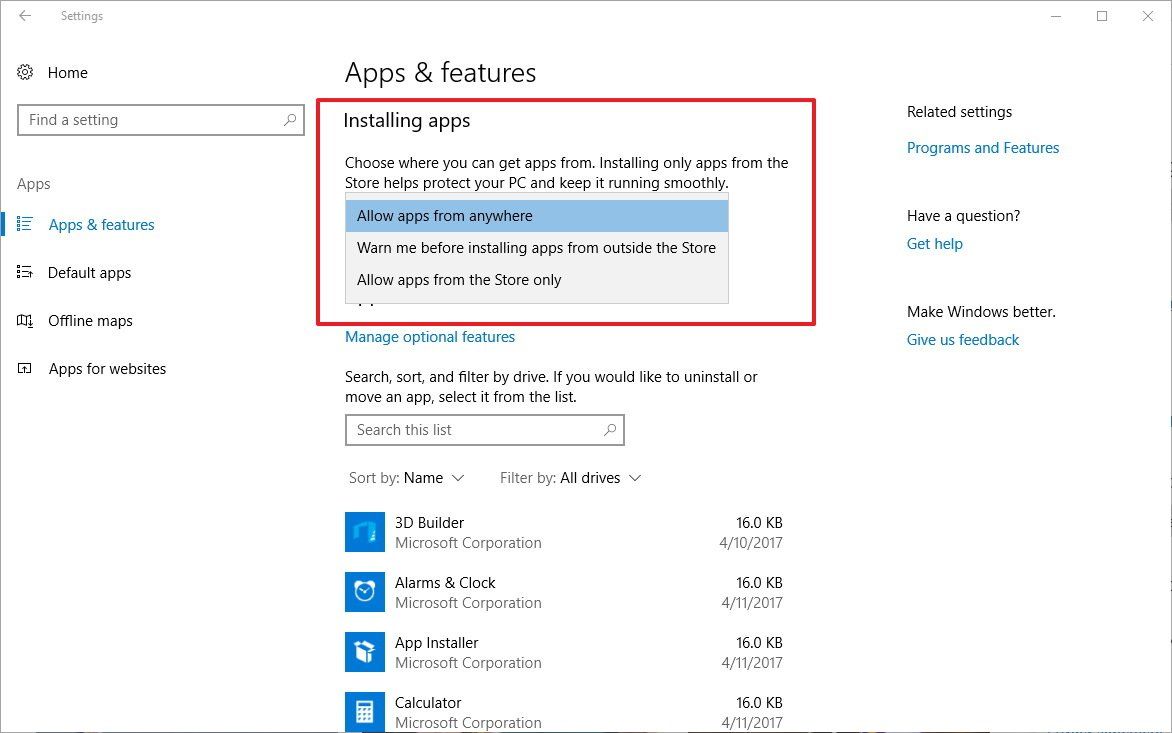1172x733 pixels.
Task: Click the Apps for websites sidebar icon
Action: click(26, 369)
